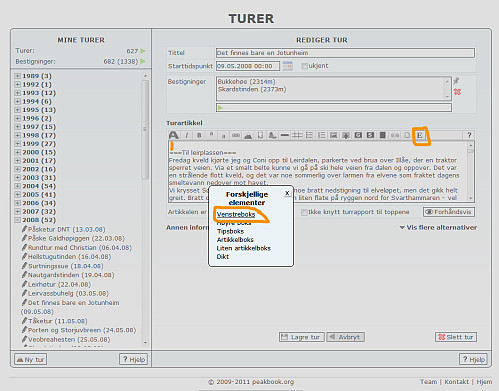This screenshot has height=391, width=499.
Task: Open Surtningssue (18.04.08) trip
Action: 66,266
